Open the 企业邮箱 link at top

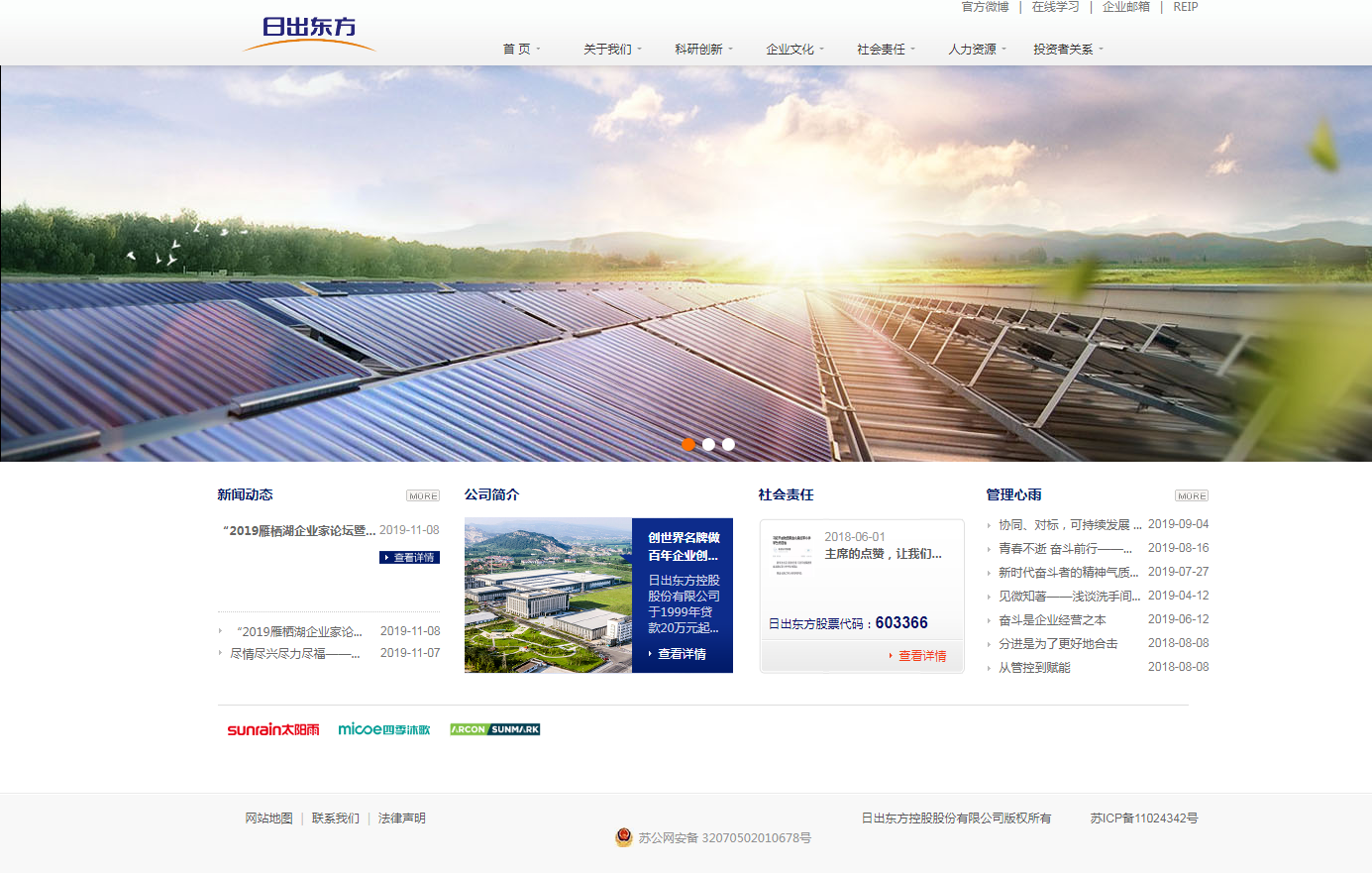pos(1125,7)
